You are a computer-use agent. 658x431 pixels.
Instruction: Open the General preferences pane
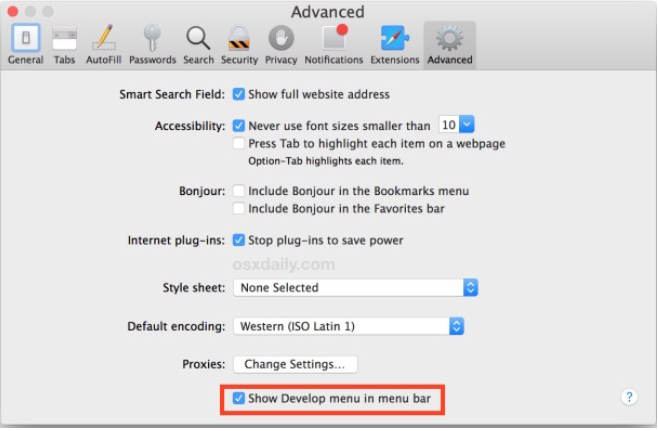pos(25,45)
